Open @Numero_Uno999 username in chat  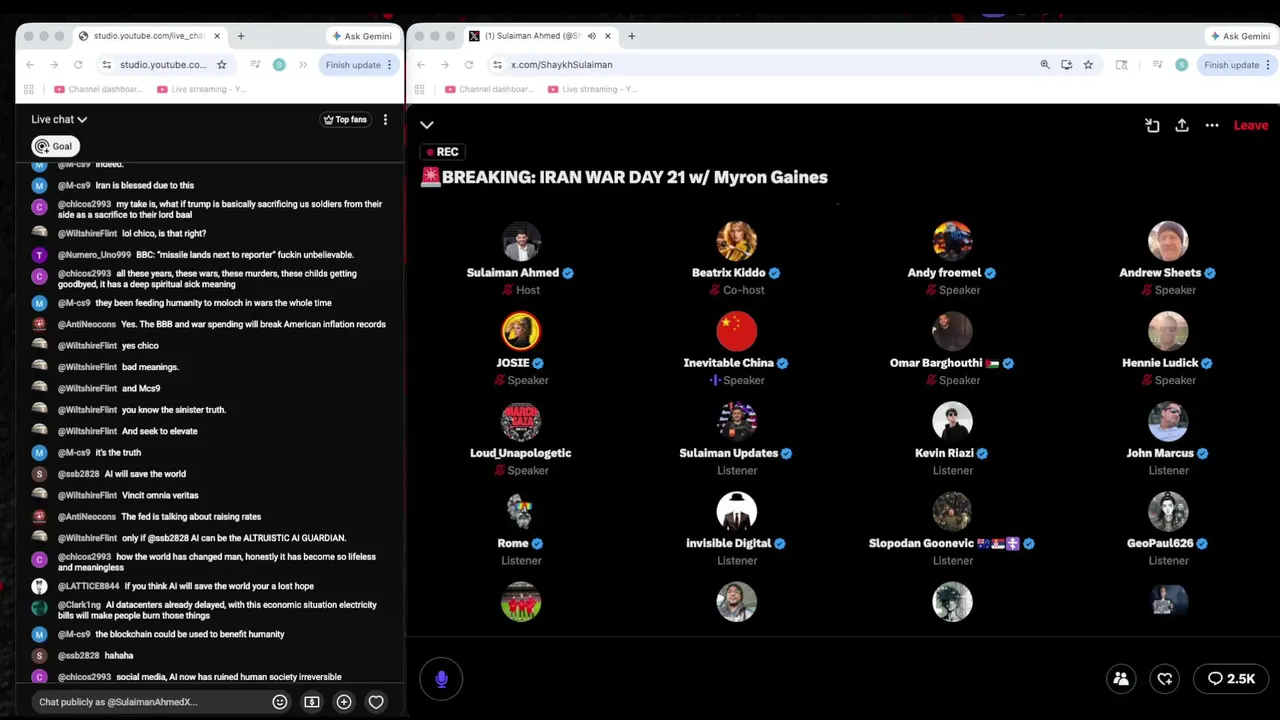pos(94,255)
